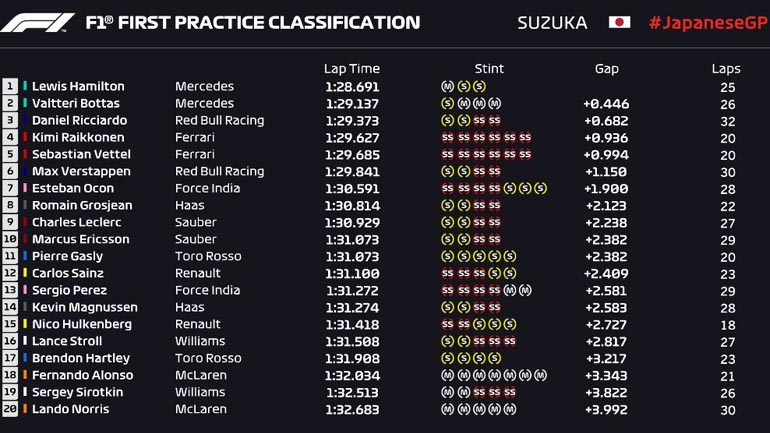Click the SUZUKA circuit label
This screenshot has width=770, height=433.
click(552, 22)
